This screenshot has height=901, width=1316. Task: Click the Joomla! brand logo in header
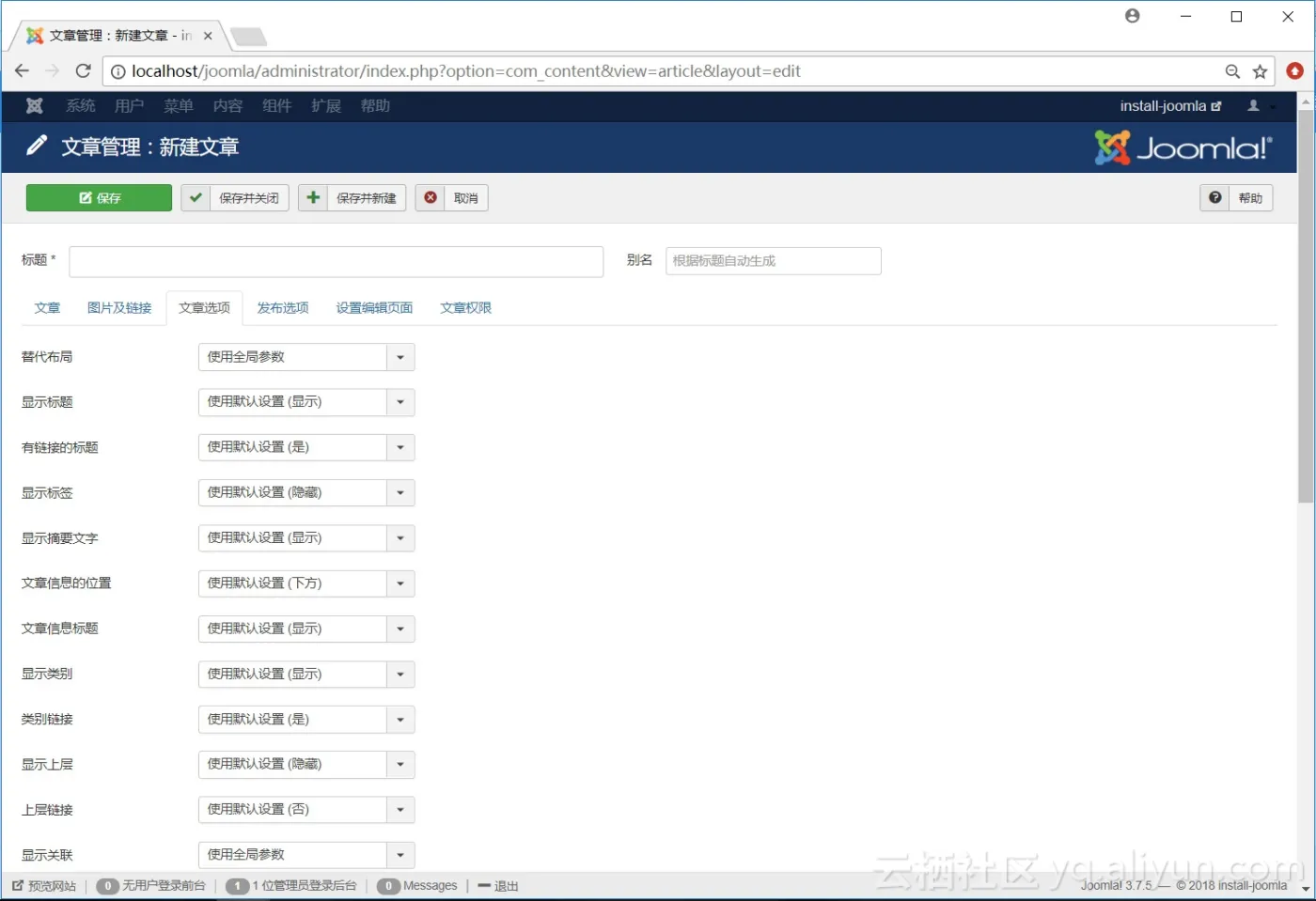pos(1183,148)
